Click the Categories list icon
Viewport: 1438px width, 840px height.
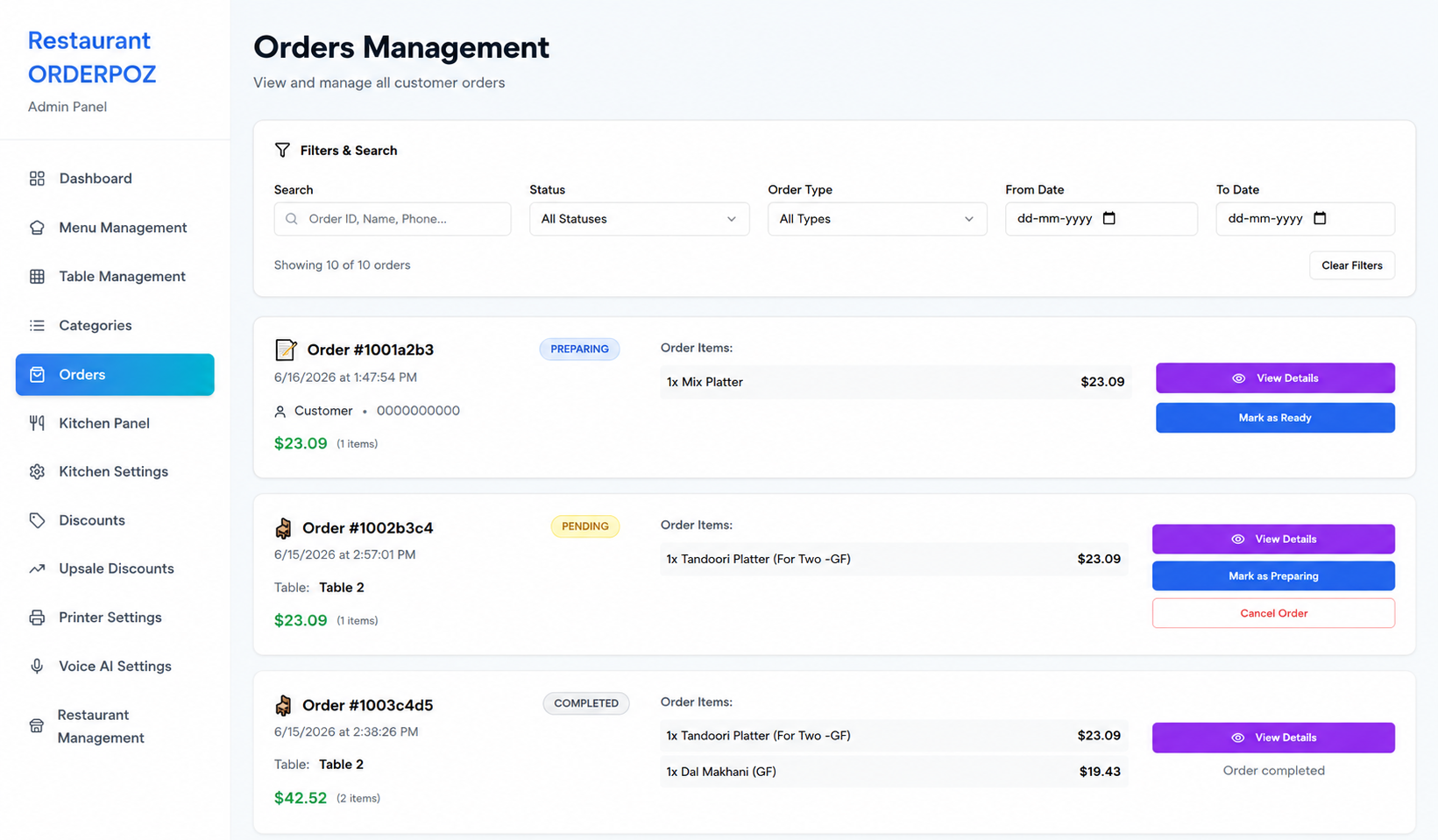point(37,326)
